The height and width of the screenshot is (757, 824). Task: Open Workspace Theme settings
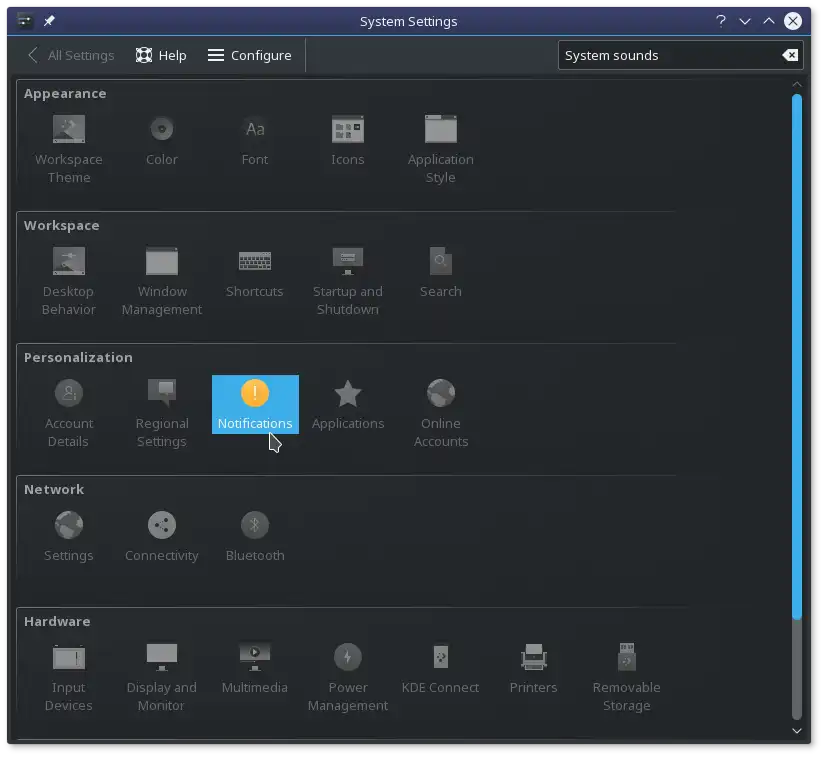click(69, 149)
